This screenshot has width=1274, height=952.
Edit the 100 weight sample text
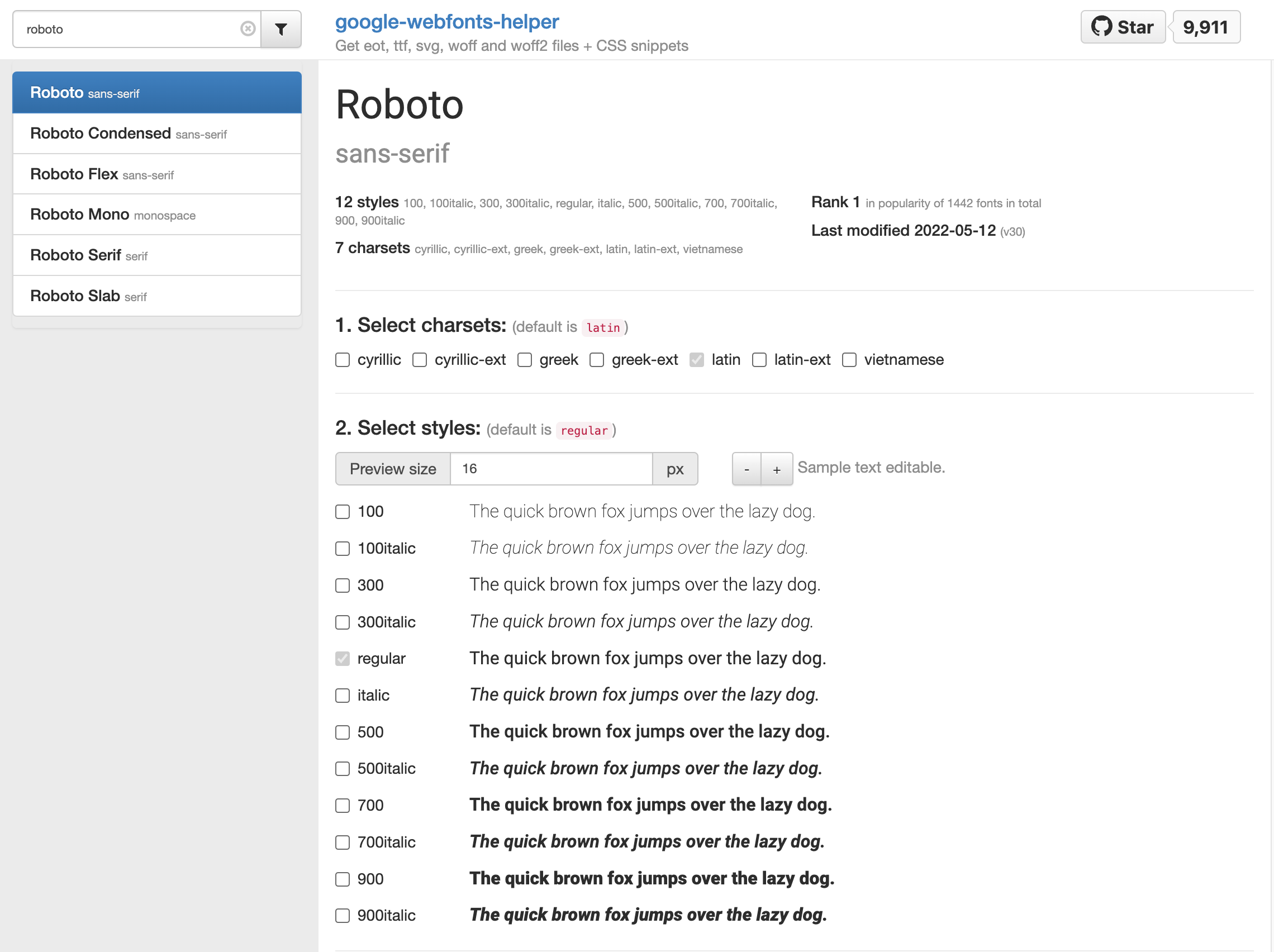tap(642, 511)
